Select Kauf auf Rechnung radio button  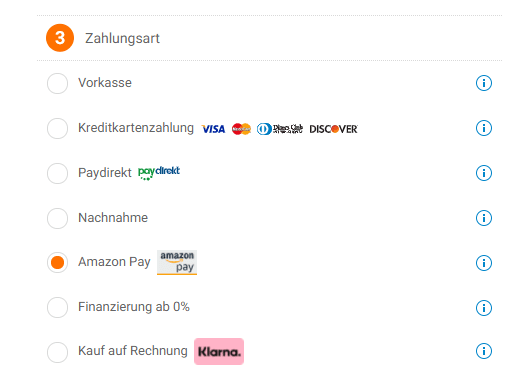(57, 352)
